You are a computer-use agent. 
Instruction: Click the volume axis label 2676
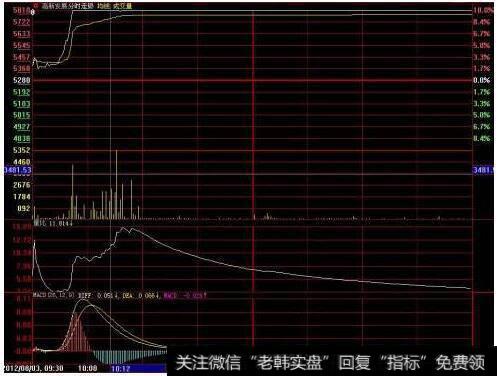(x=21, y=185)
